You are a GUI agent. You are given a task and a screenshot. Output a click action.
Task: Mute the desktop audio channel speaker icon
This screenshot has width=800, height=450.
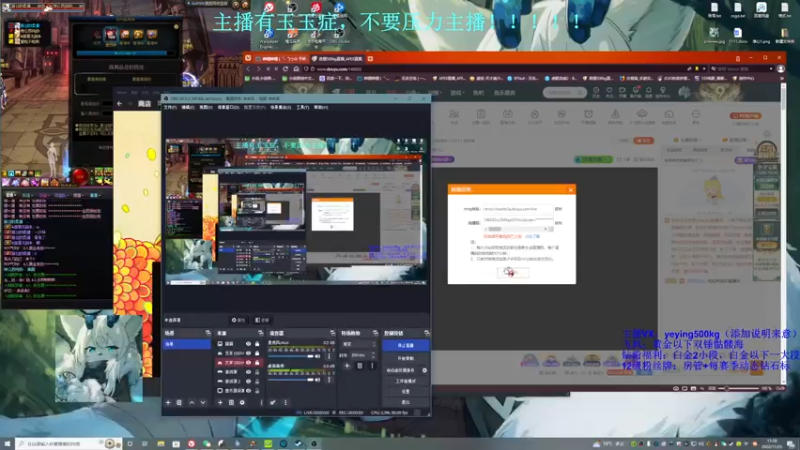(x=318, y=380)
